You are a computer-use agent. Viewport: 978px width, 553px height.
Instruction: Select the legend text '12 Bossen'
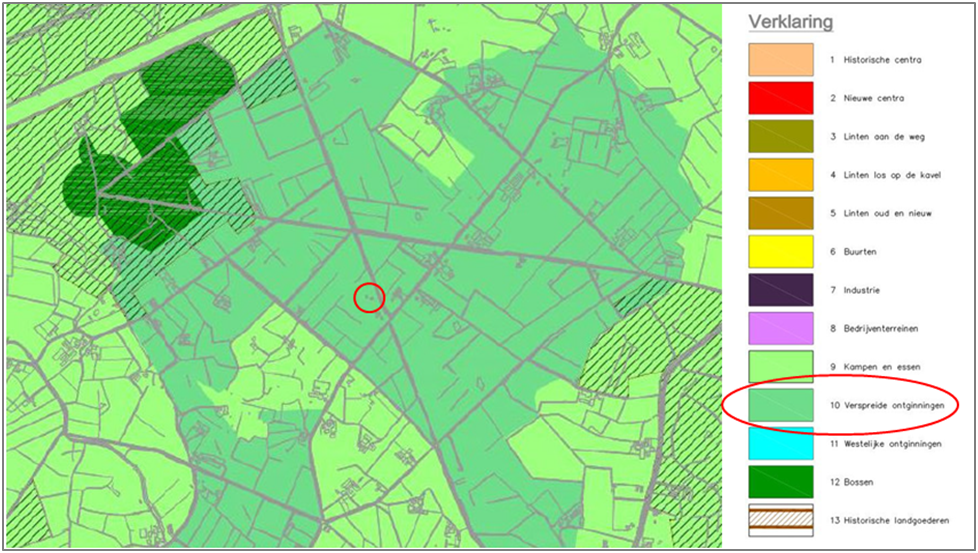[851, 483]
